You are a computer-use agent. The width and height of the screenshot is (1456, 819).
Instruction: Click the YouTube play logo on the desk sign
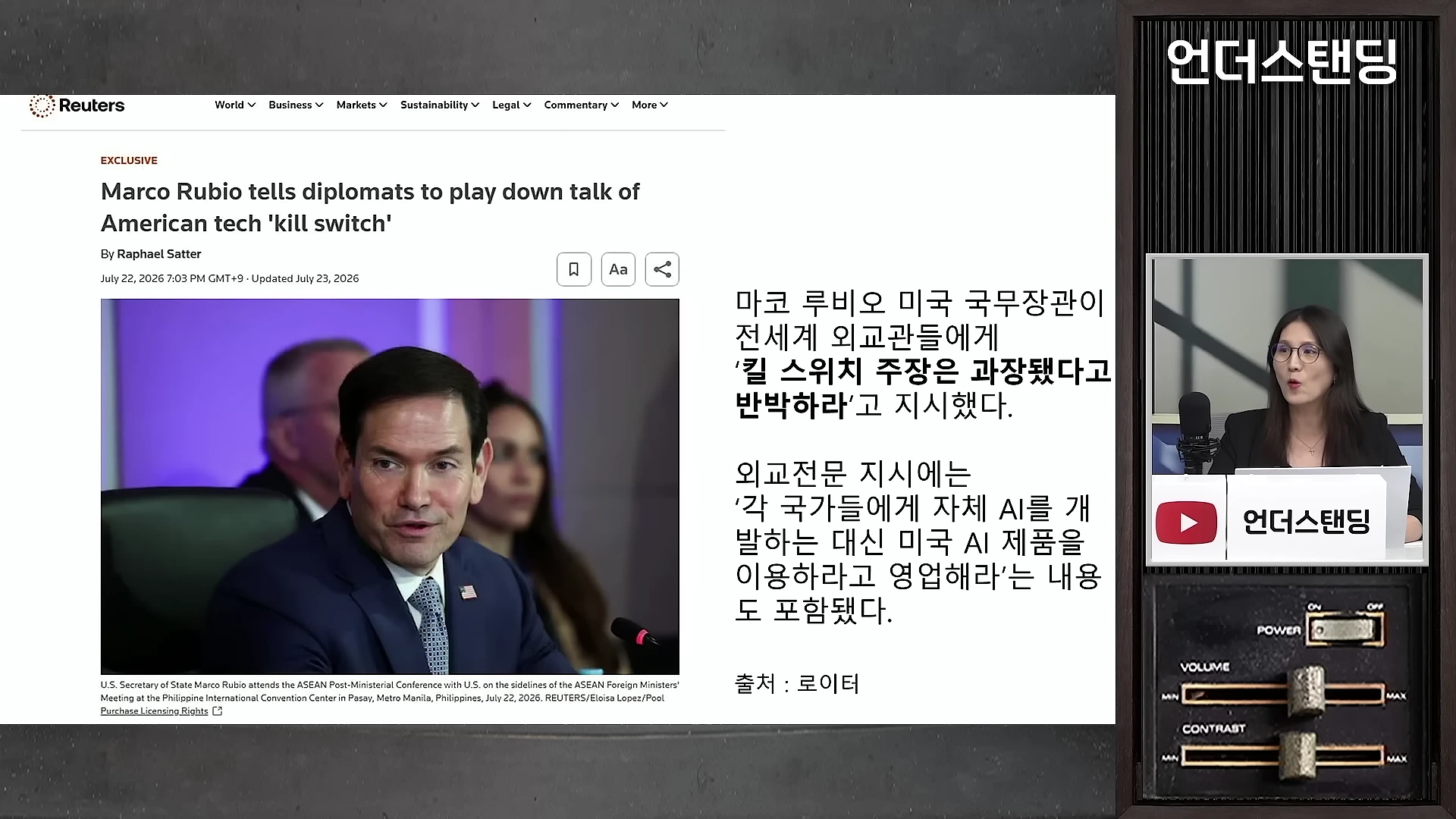[1186, 522]
